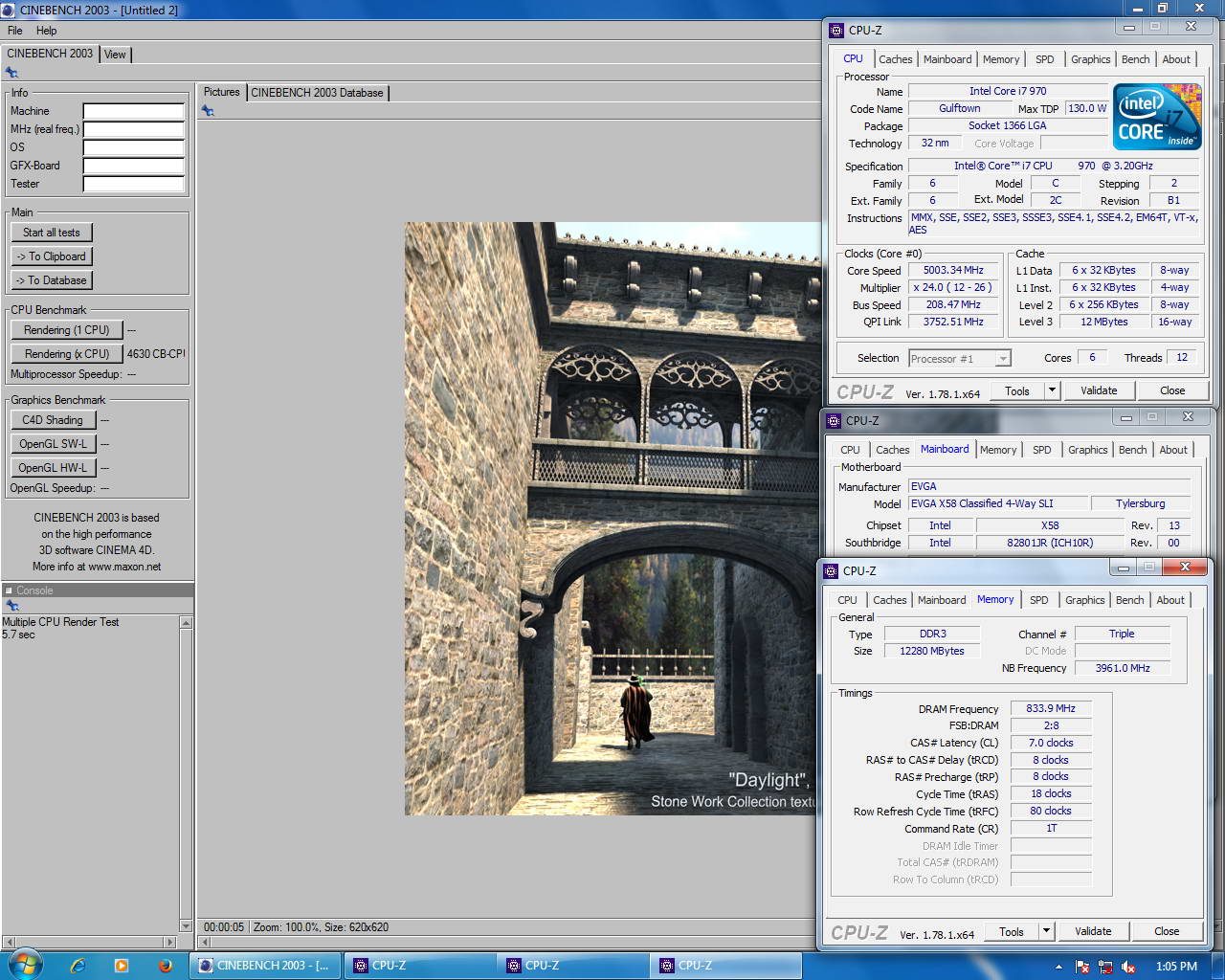Open the Caches tab in the CPU-tab CPU-Z window
1225x980 pixels.
tap(896, 59)
